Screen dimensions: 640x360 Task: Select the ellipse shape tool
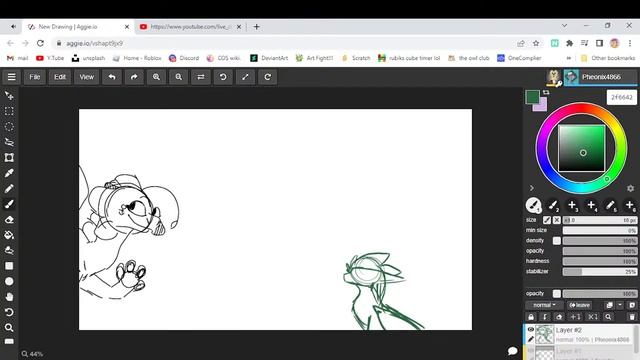[9, 281]
